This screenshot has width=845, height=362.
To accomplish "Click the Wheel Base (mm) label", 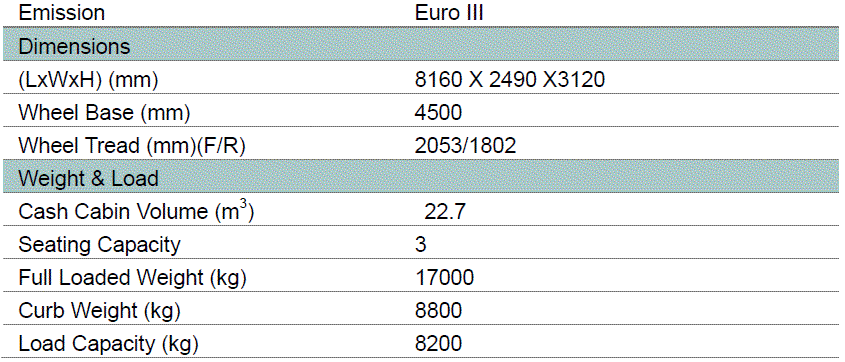I will (x=104, y=113).
